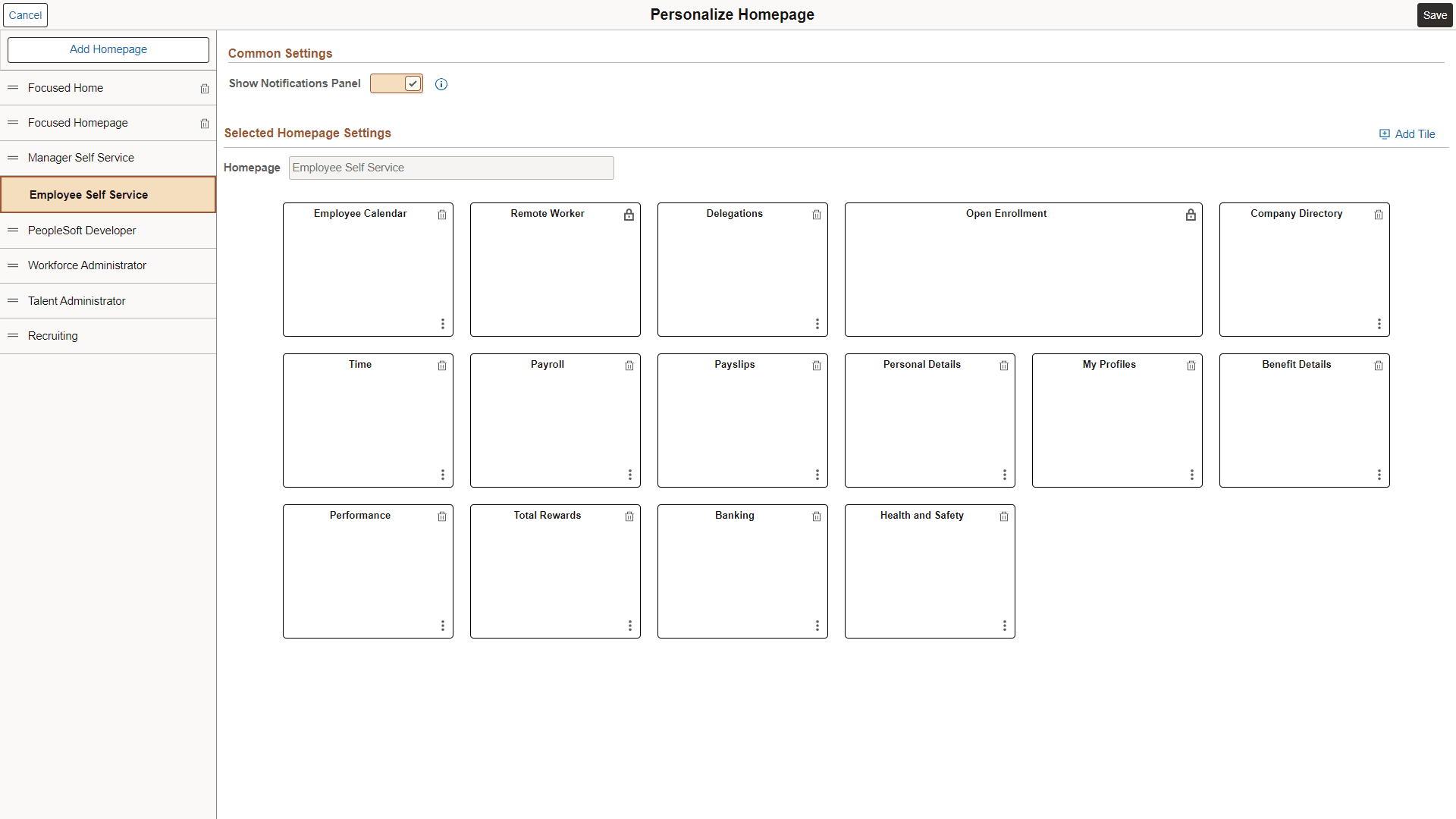Click the Homepage name input field

point(450,168)
